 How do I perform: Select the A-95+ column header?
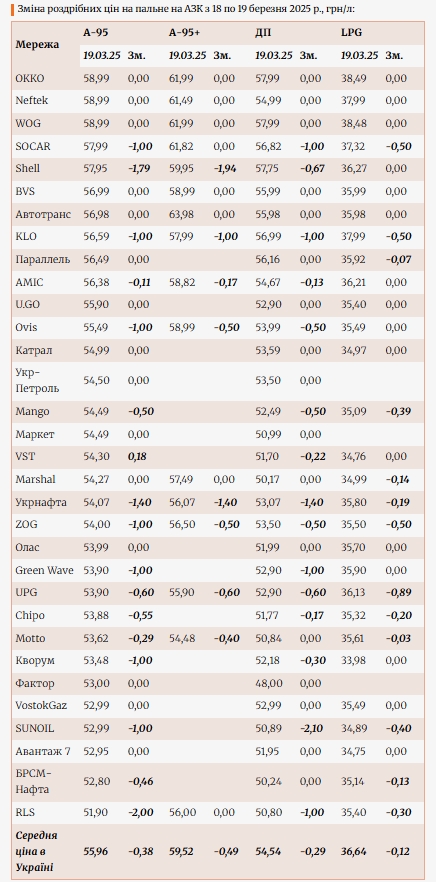click(185, 33)
